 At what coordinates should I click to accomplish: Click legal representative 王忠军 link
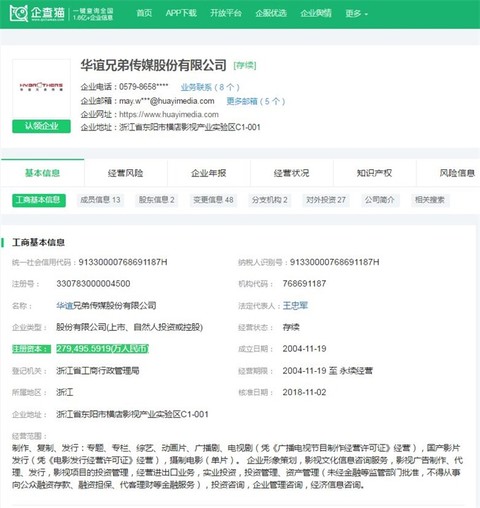[295, 305]
